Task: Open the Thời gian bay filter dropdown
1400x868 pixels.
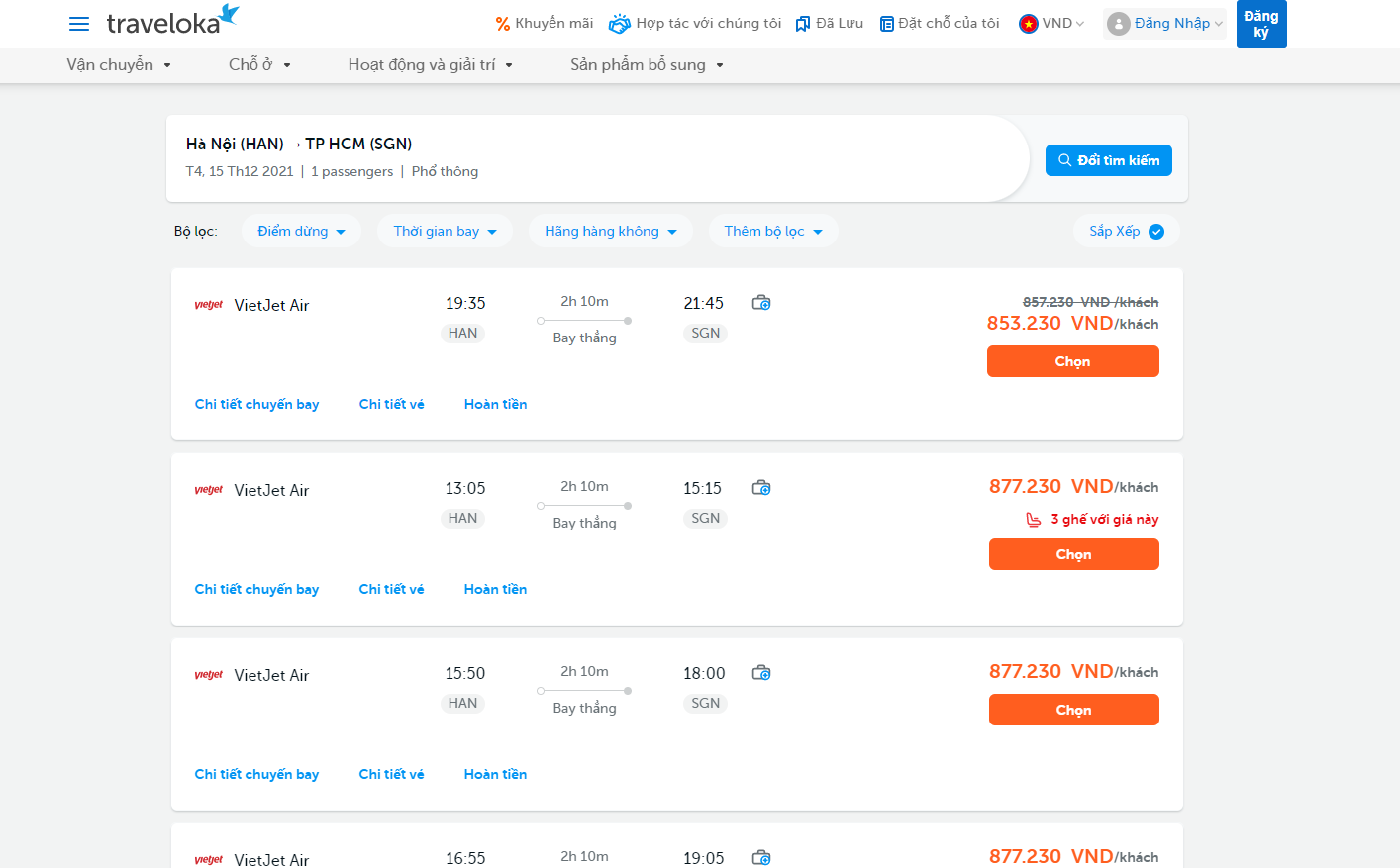Action: click(x=445, y=231)
